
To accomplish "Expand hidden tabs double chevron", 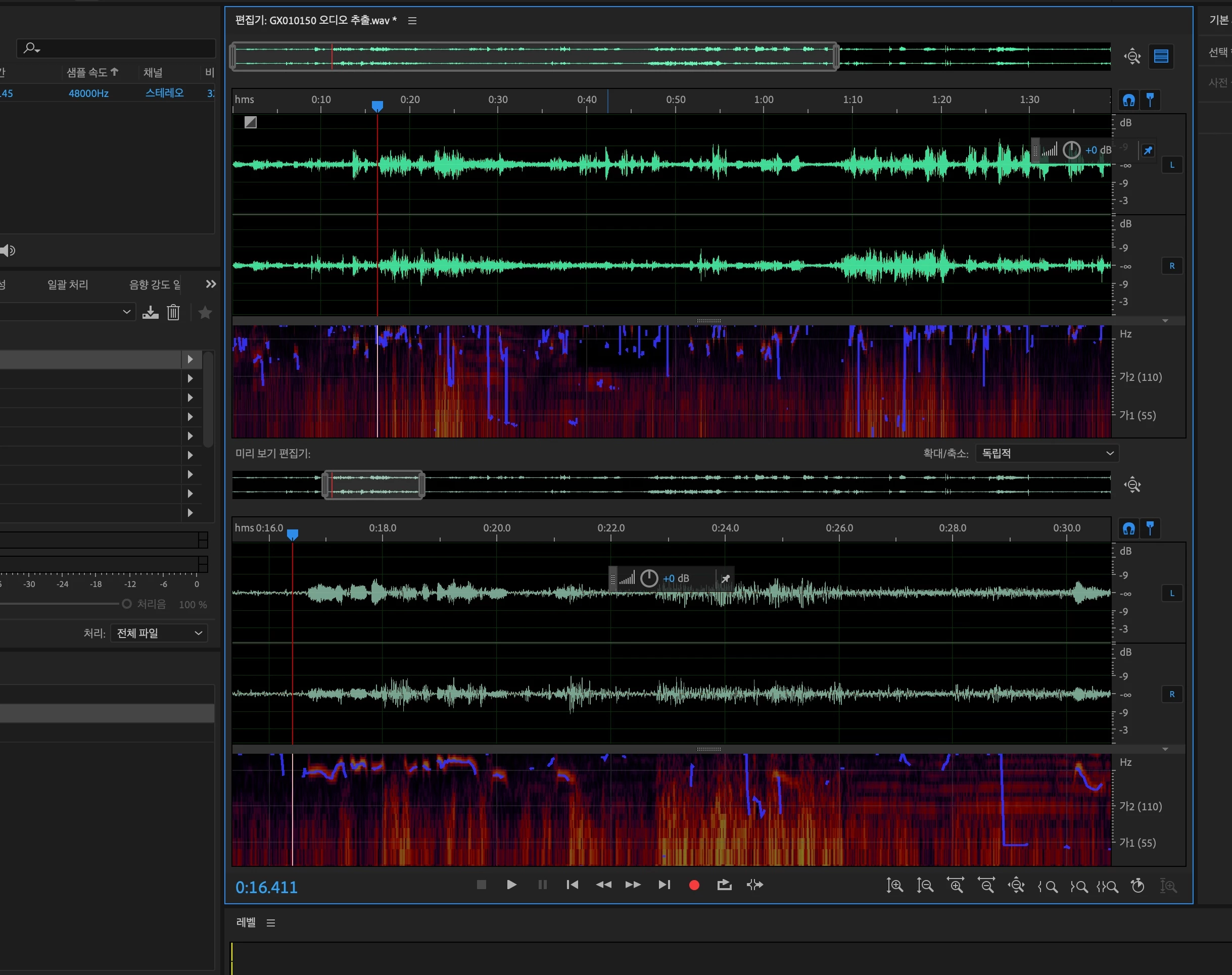I will pos(211,284).
